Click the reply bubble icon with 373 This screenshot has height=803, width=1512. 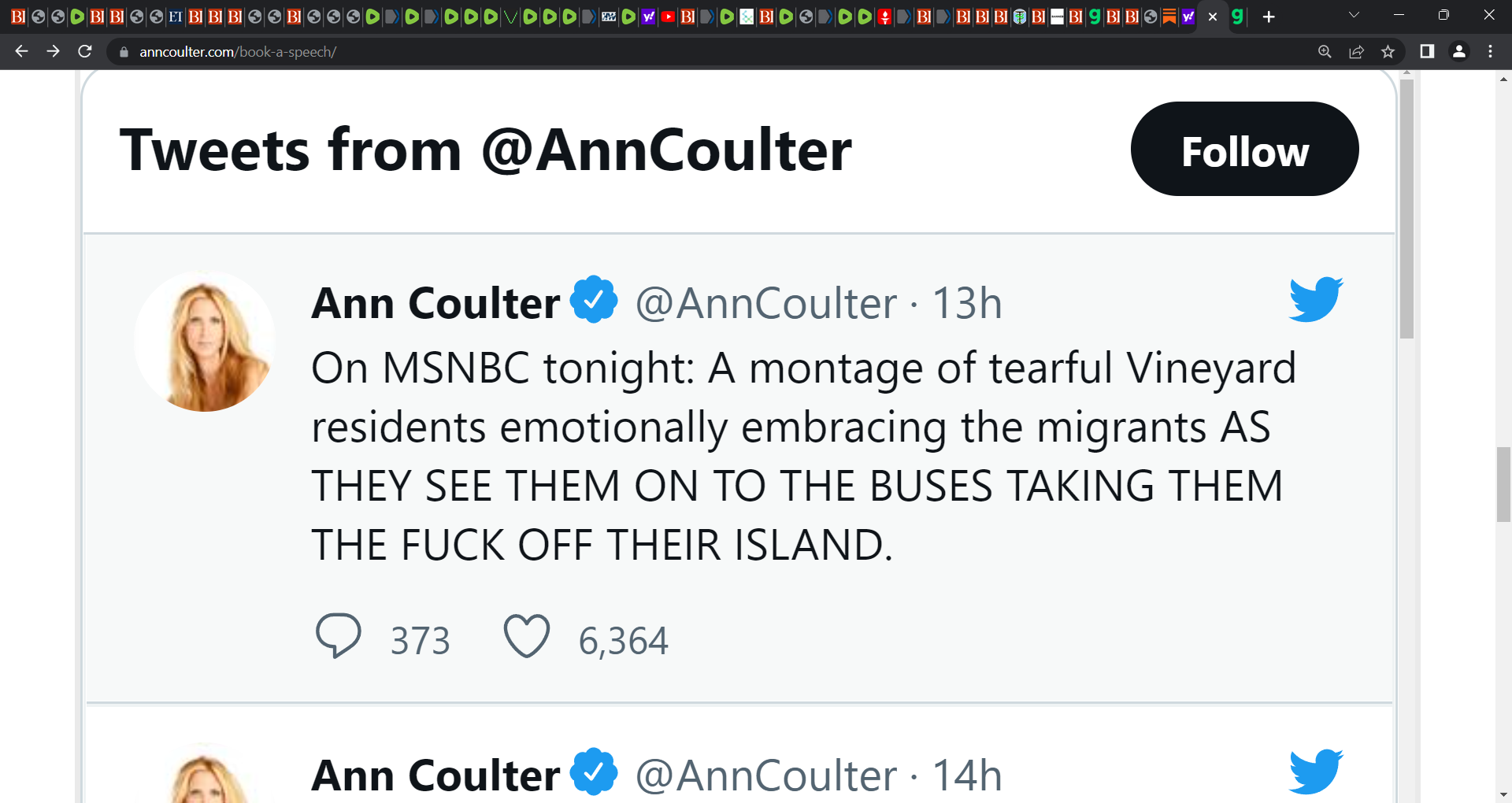tap(339, 635)
